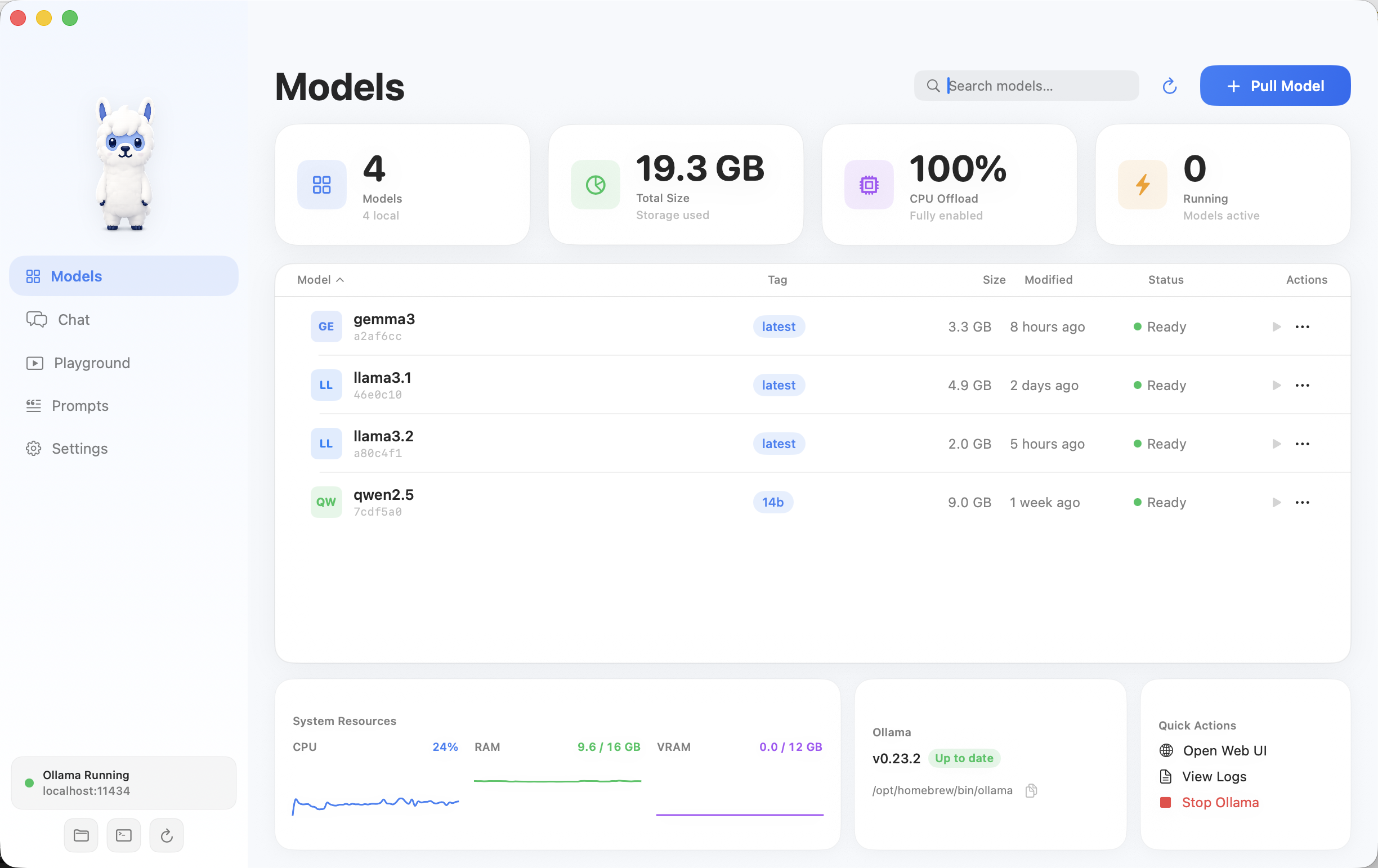Click the v0.23.2 version label

[x=896, y=758]
